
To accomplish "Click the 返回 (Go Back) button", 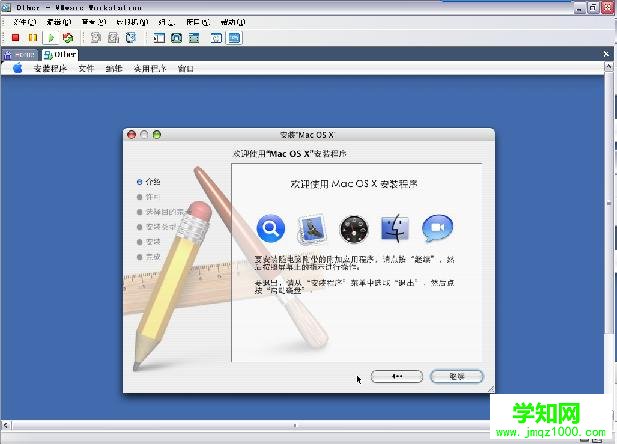I will [397, 376].
